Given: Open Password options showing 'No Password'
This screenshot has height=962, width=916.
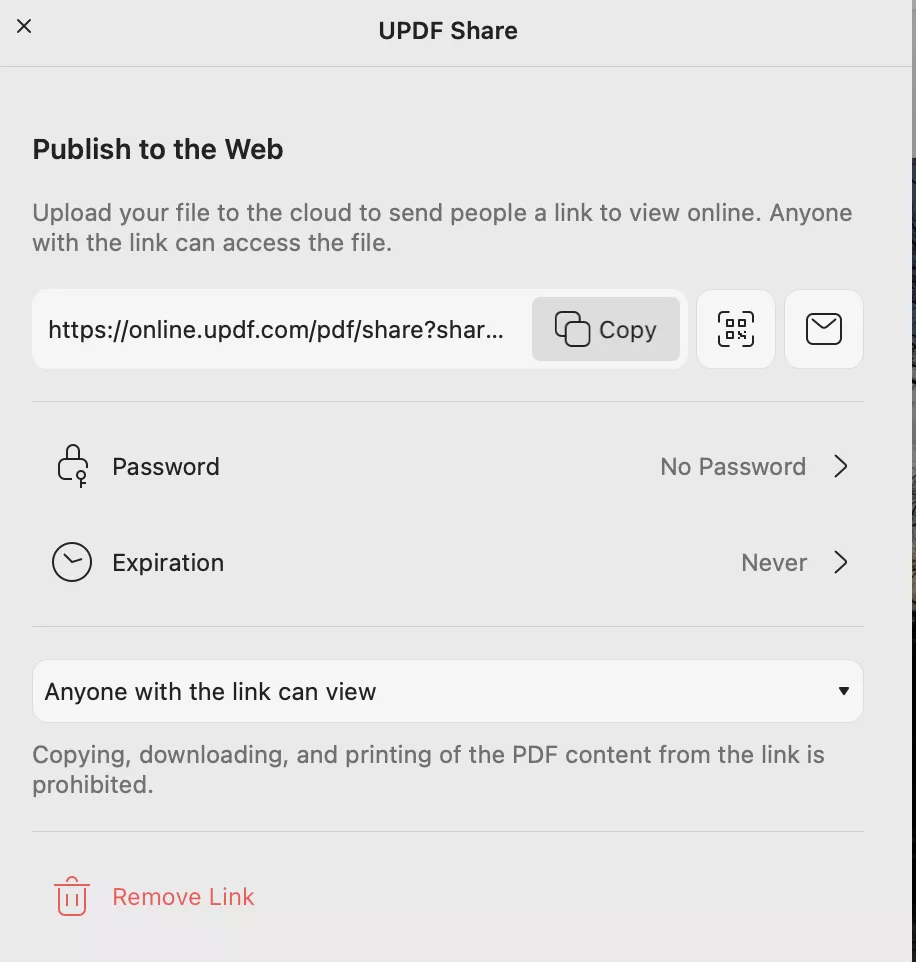Looking at the screenshot, I should [732, 466].
